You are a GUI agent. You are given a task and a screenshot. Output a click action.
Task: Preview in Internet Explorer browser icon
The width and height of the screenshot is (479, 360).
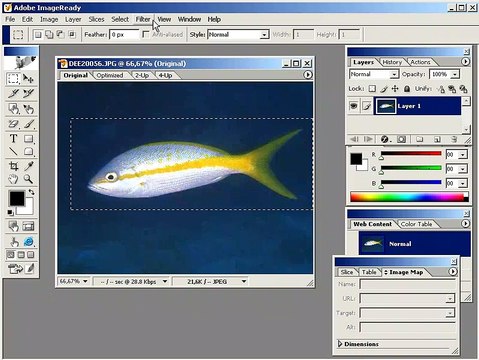coord(29,241)
